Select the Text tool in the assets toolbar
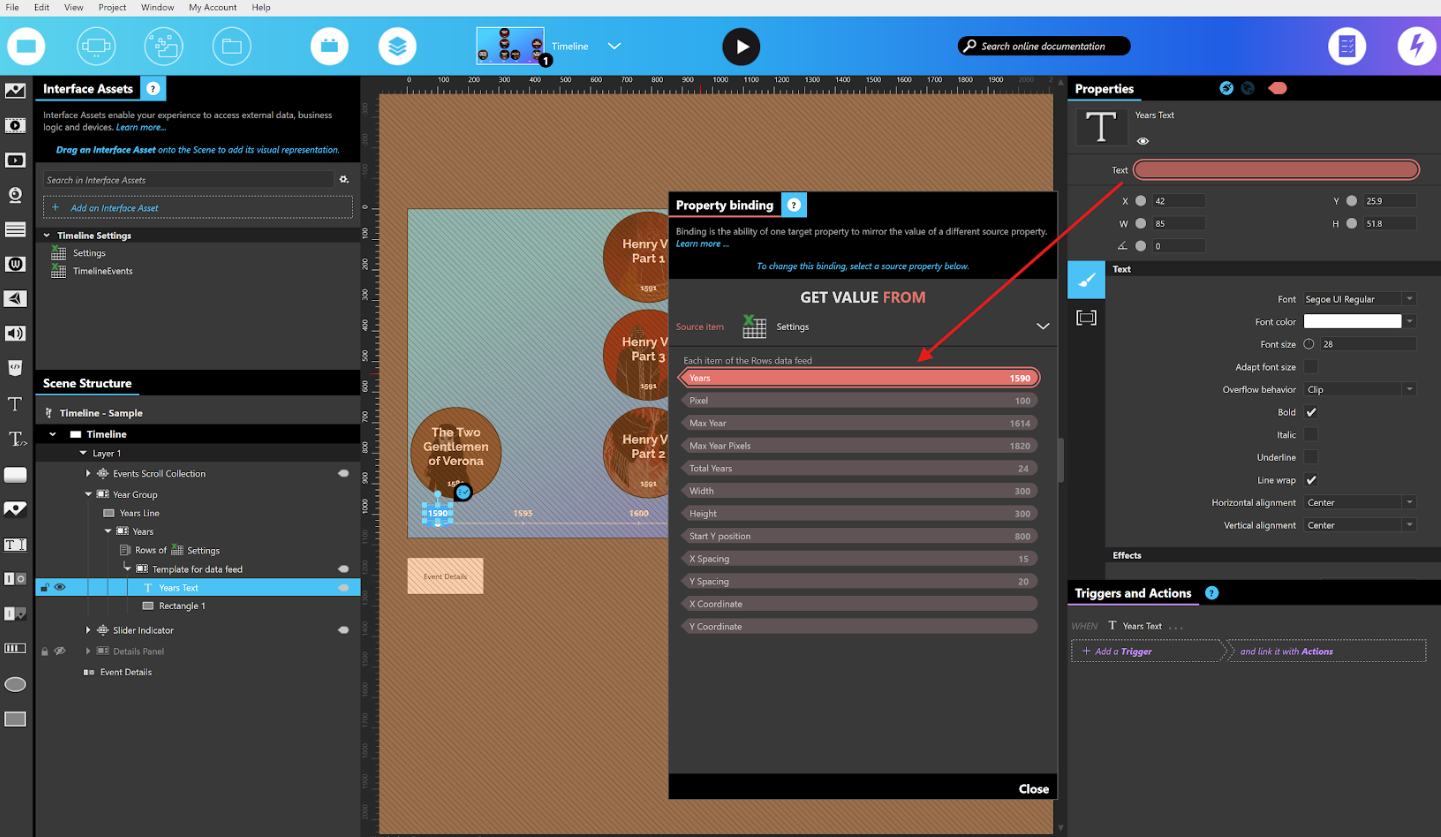The height and width of the screenshot is (837, 1441). (15, 404)
